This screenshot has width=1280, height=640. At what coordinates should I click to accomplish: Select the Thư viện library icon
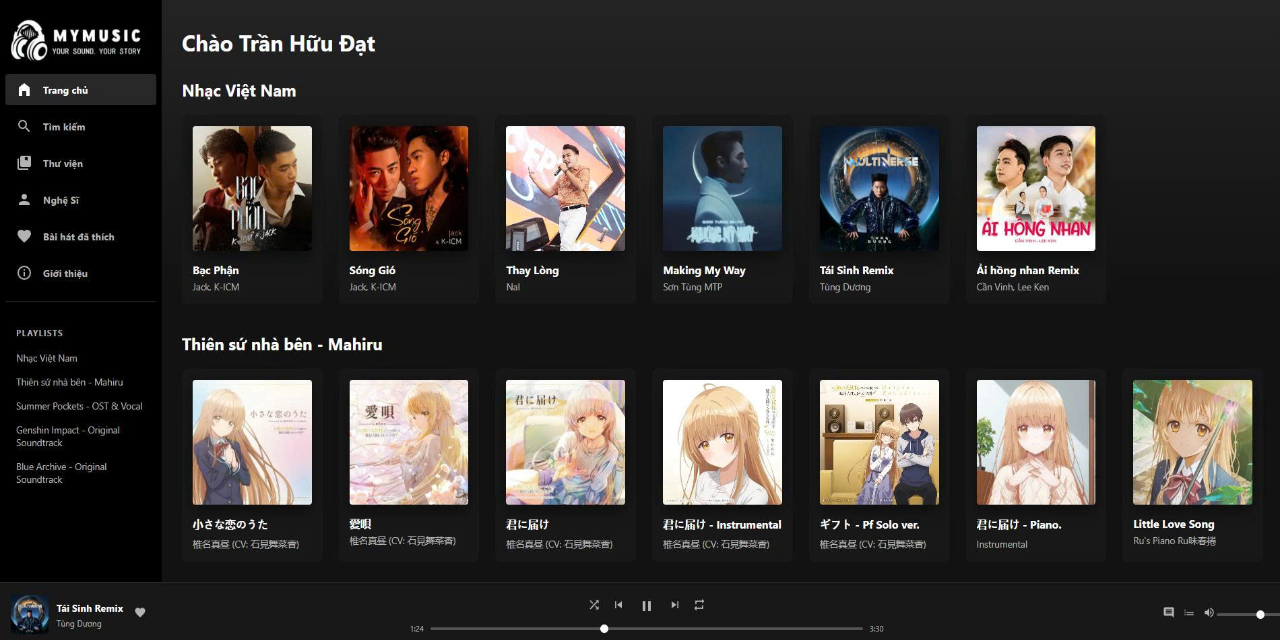[22, 163]
